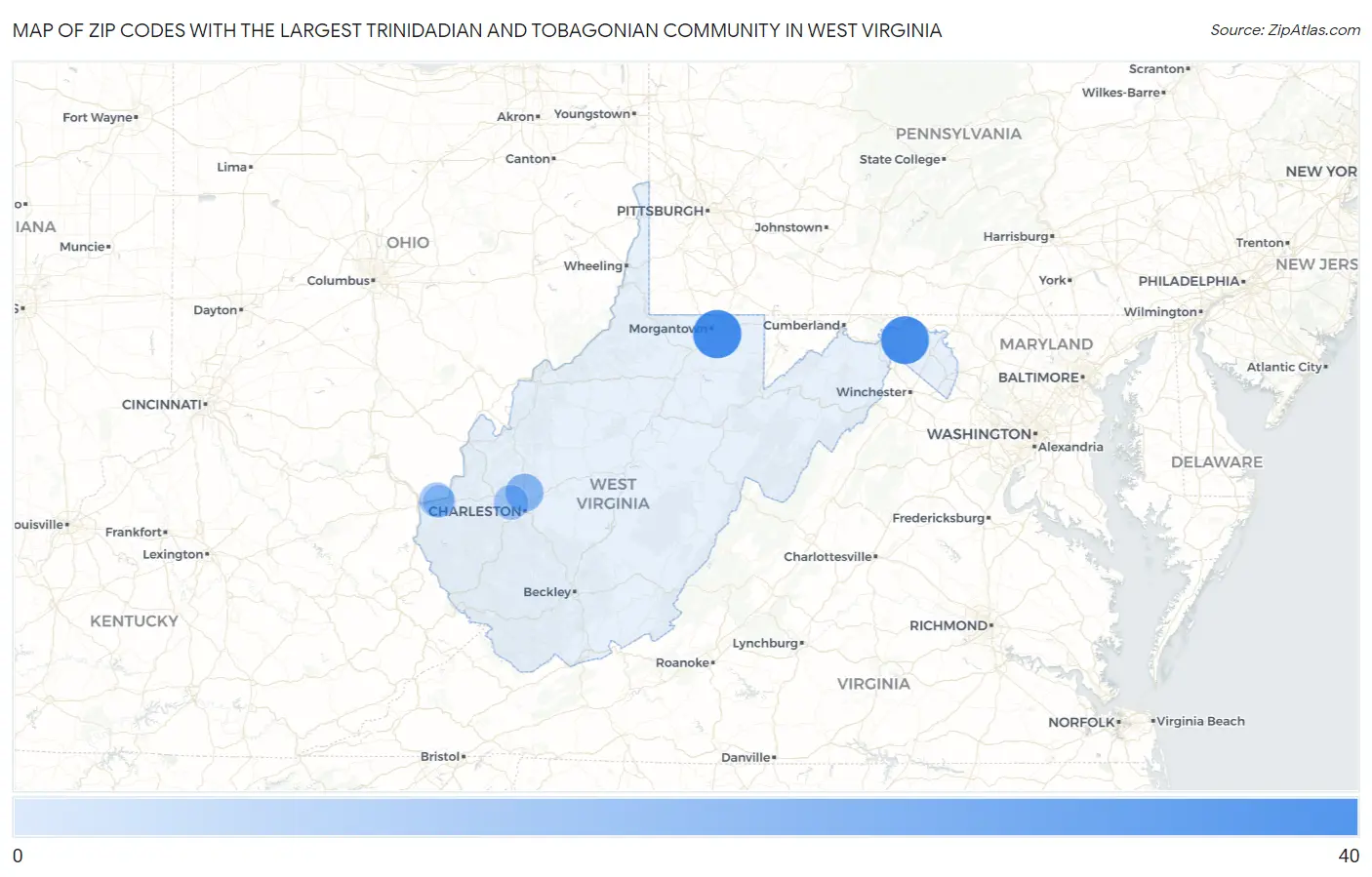Click the Columbus city label
Image resolution: width=1372 pixels, height=877 pixels.
click(339, 281)
